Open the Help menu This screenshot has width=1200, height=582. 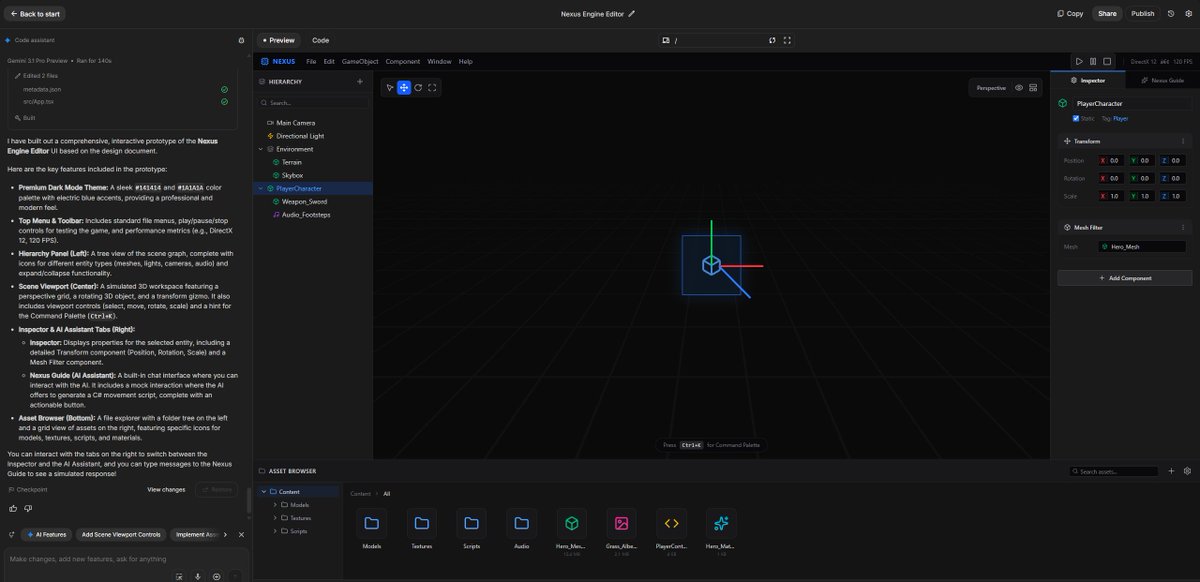(x=465, y=61)
